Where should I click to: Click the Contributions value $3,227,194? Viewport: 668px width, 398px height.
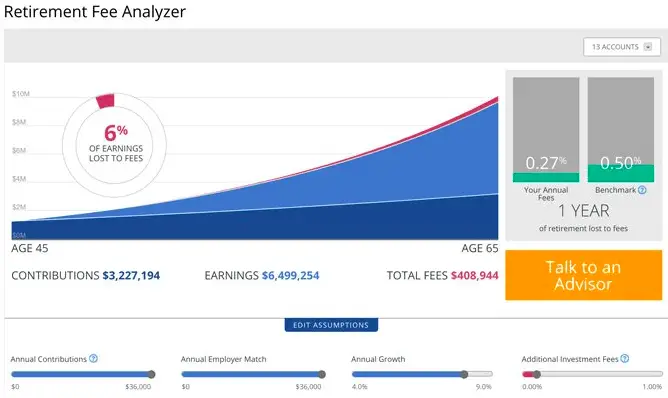pyautogui.click(x=131, y=276)
